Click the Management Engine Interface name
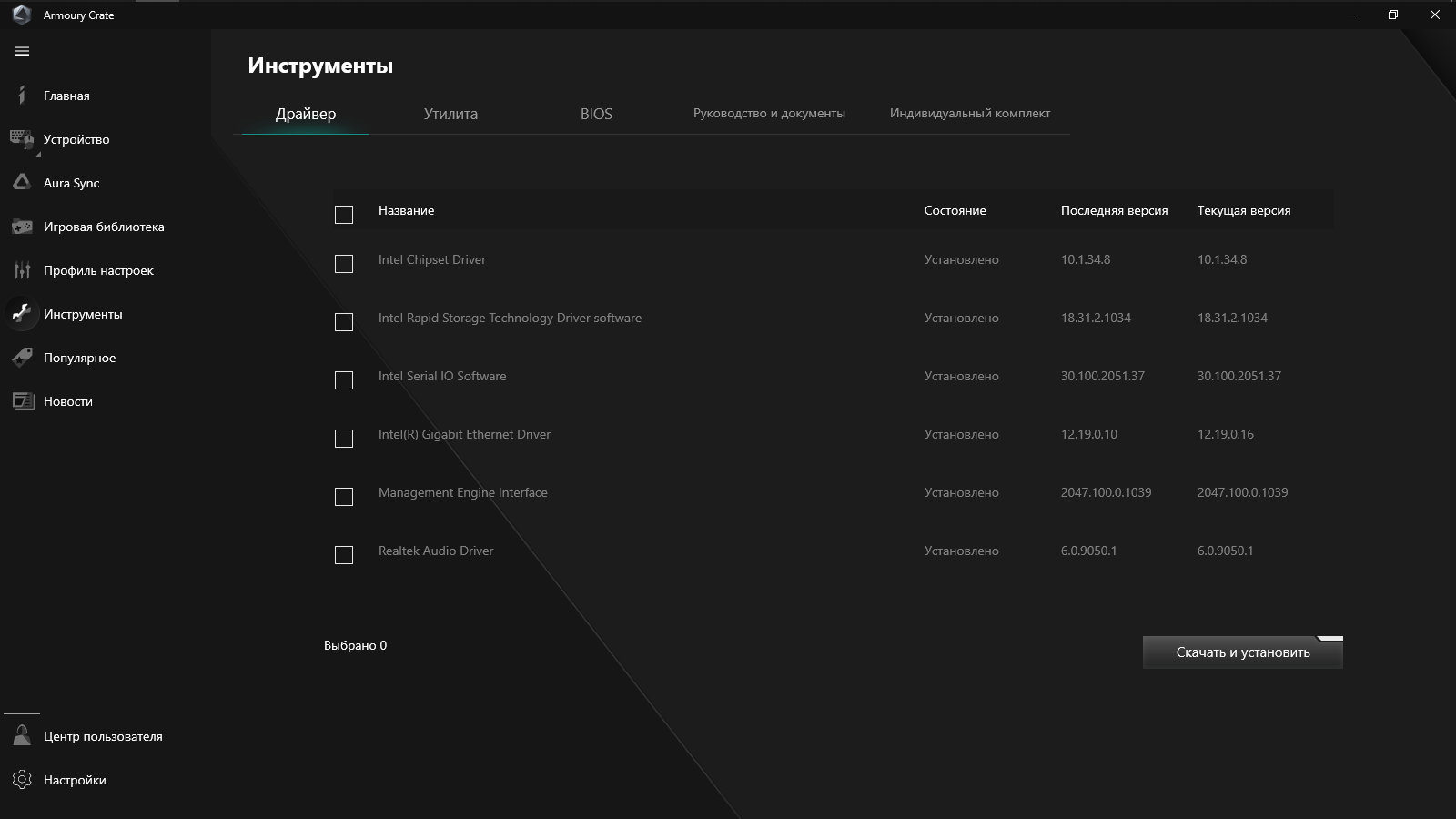Viewport: 1456px width, 819px height. 463,492
